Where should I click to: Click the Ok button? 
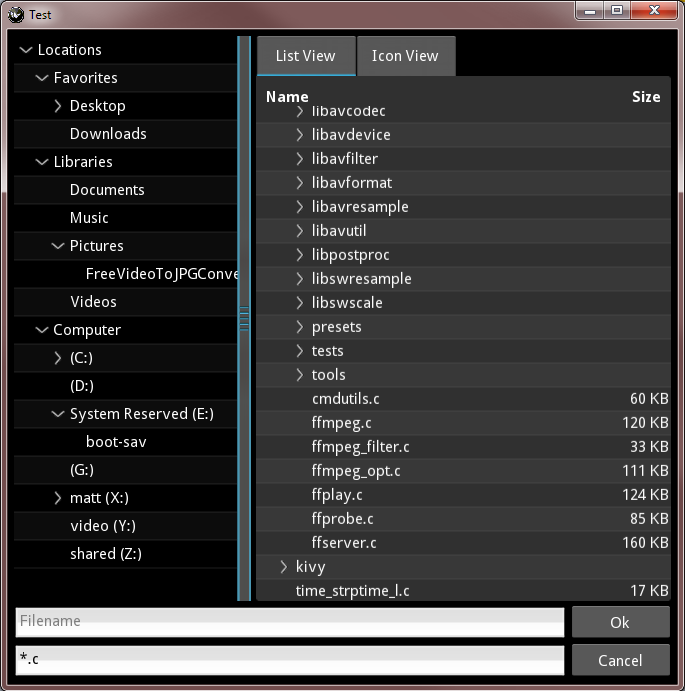click(620, 622)
